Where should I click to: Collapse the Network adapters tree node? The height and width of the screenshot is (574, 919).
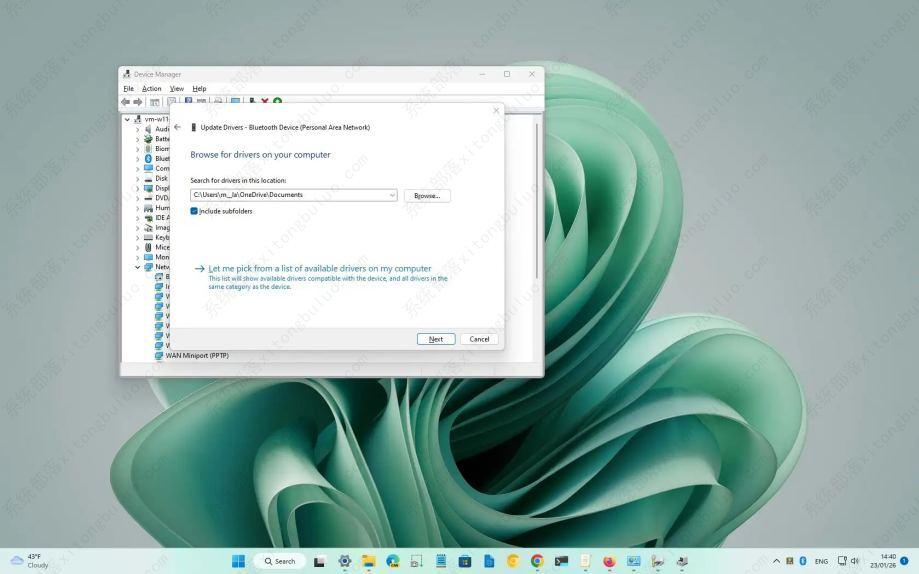pos(138,267)
